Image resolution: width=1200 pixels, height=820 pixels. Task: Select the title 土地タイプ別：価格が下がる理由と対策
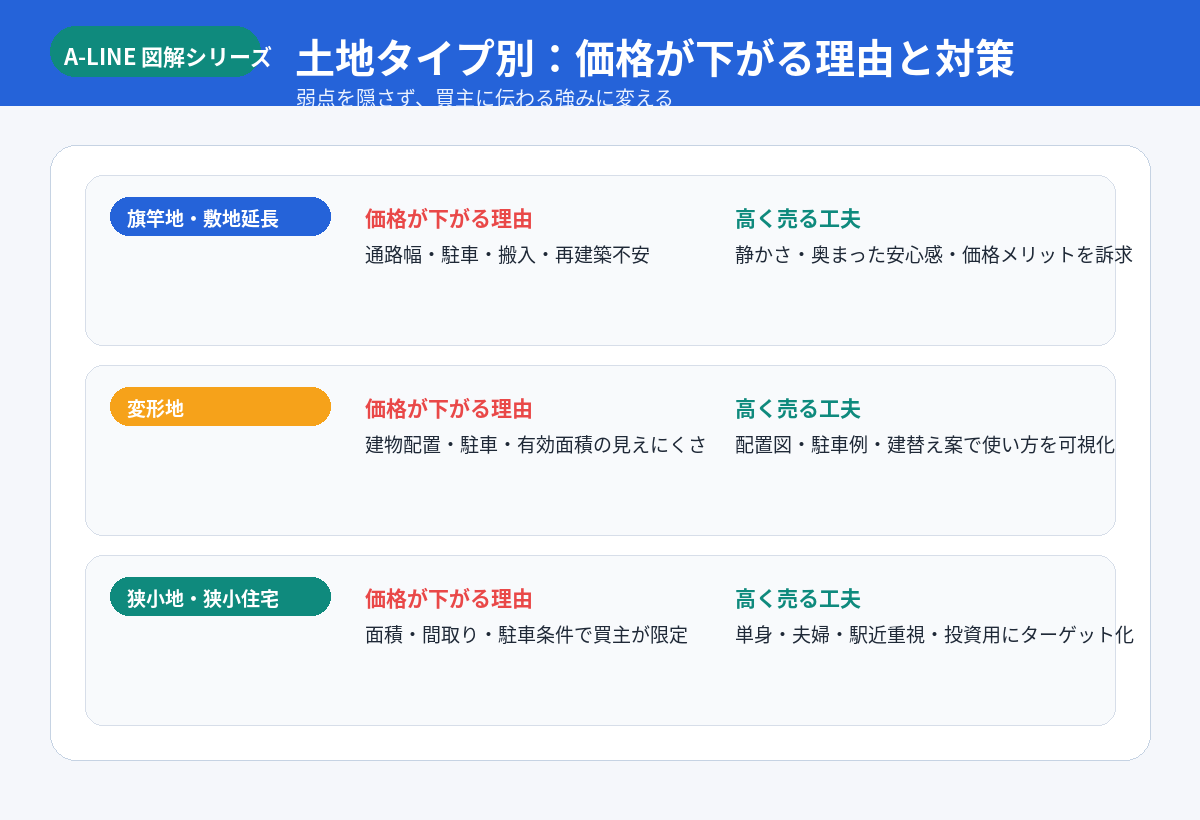pos(655,60)
